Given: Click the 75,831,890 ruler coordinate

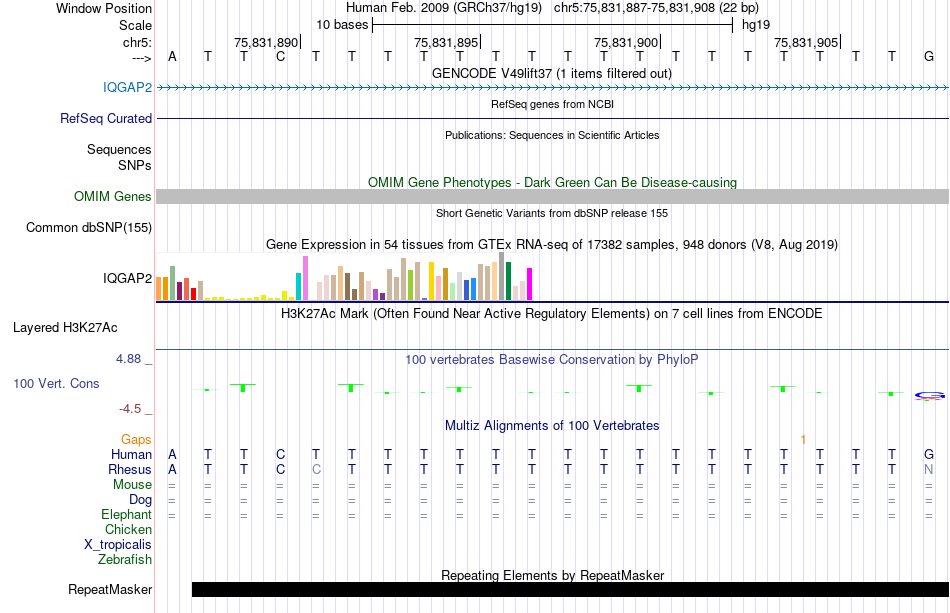Looking at the screenshot, I should [x=266, y=42].
